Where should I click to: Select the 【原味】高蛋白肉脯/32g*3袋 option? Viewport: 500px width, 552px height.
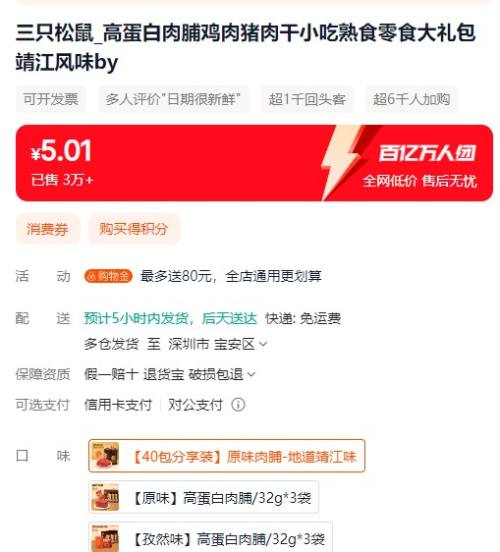point(204,497)
